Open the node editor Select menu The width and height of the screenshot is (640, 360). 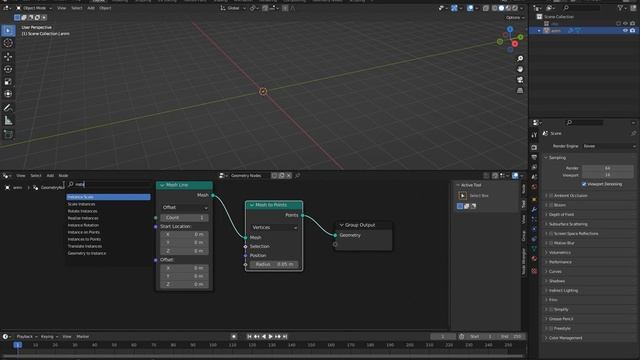[36, 176]
